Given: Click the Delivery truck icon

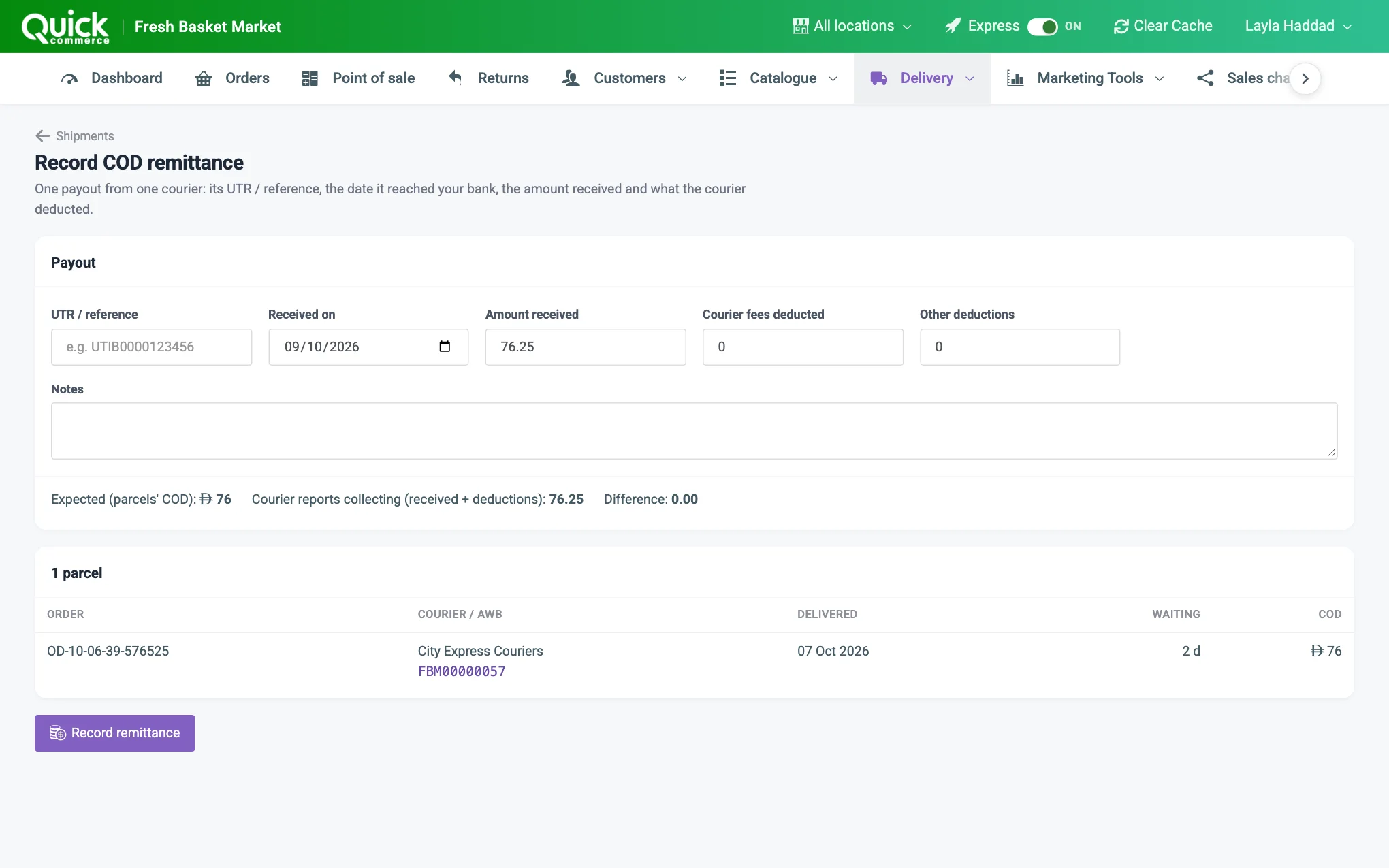Looking at the screenshot, I should coord(878,78).
